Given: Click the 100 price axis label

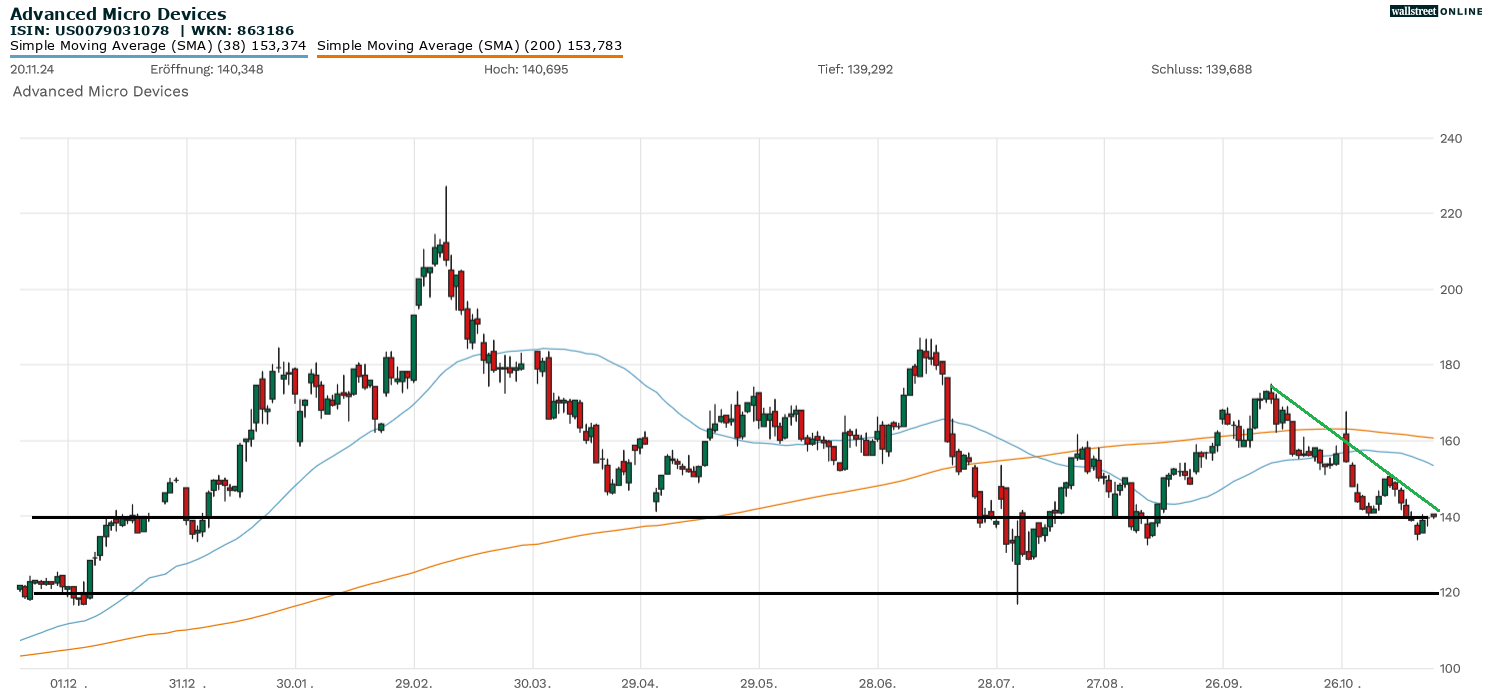Looking at the screenshot, I should point(1452,669).
